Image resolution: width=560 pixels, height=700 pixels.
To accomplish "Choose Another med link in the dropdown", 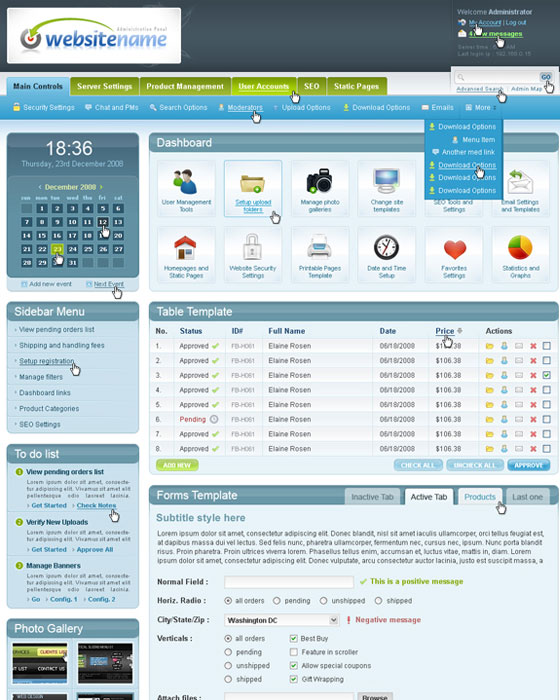I will pos(464,152).
